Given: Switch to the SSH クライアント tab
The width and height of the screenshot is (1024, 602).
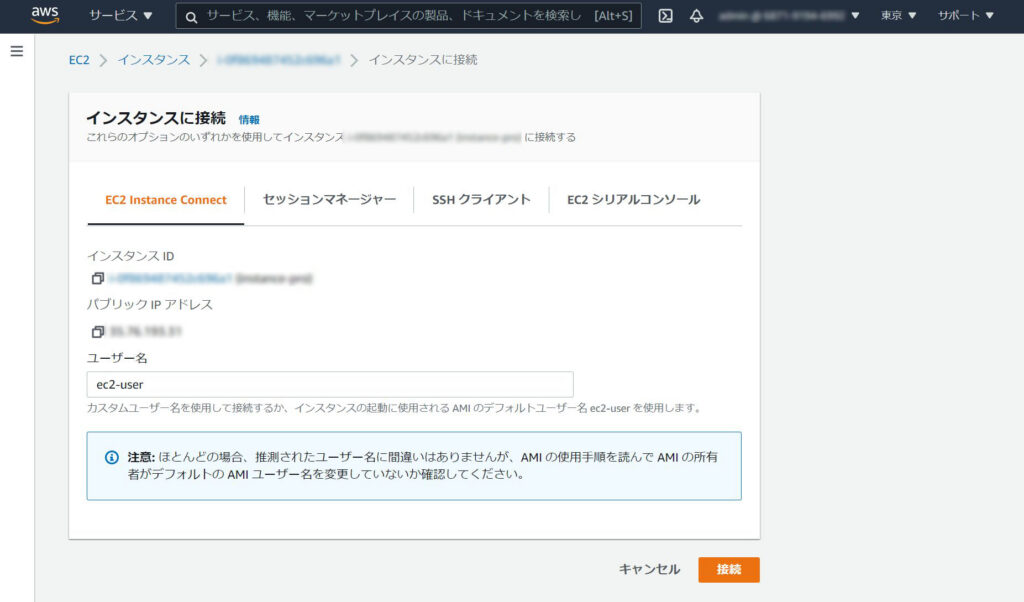Looking at the screenshot, I should click(x=482, y=199).
